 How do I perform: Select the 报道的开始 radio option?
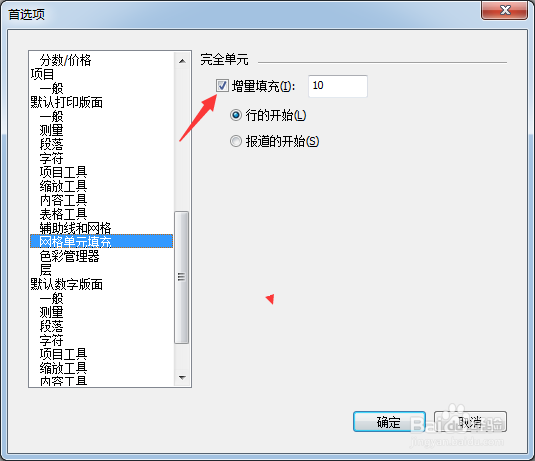click(235, 141)
